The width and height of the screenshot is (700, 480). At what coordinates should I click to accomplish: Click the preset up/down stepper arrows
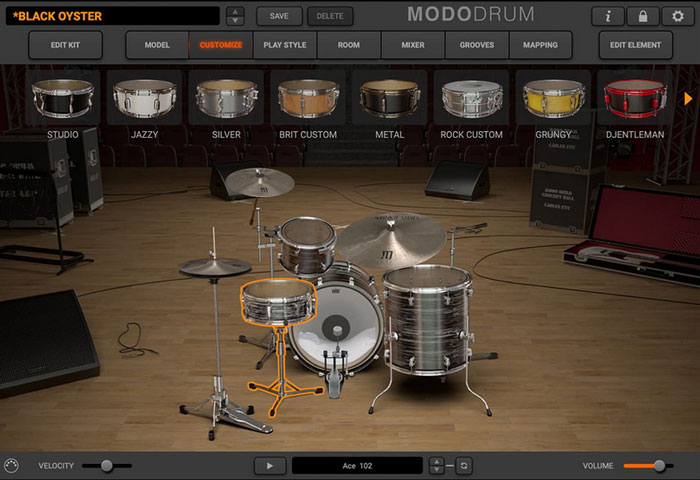[x=235, y=16]
